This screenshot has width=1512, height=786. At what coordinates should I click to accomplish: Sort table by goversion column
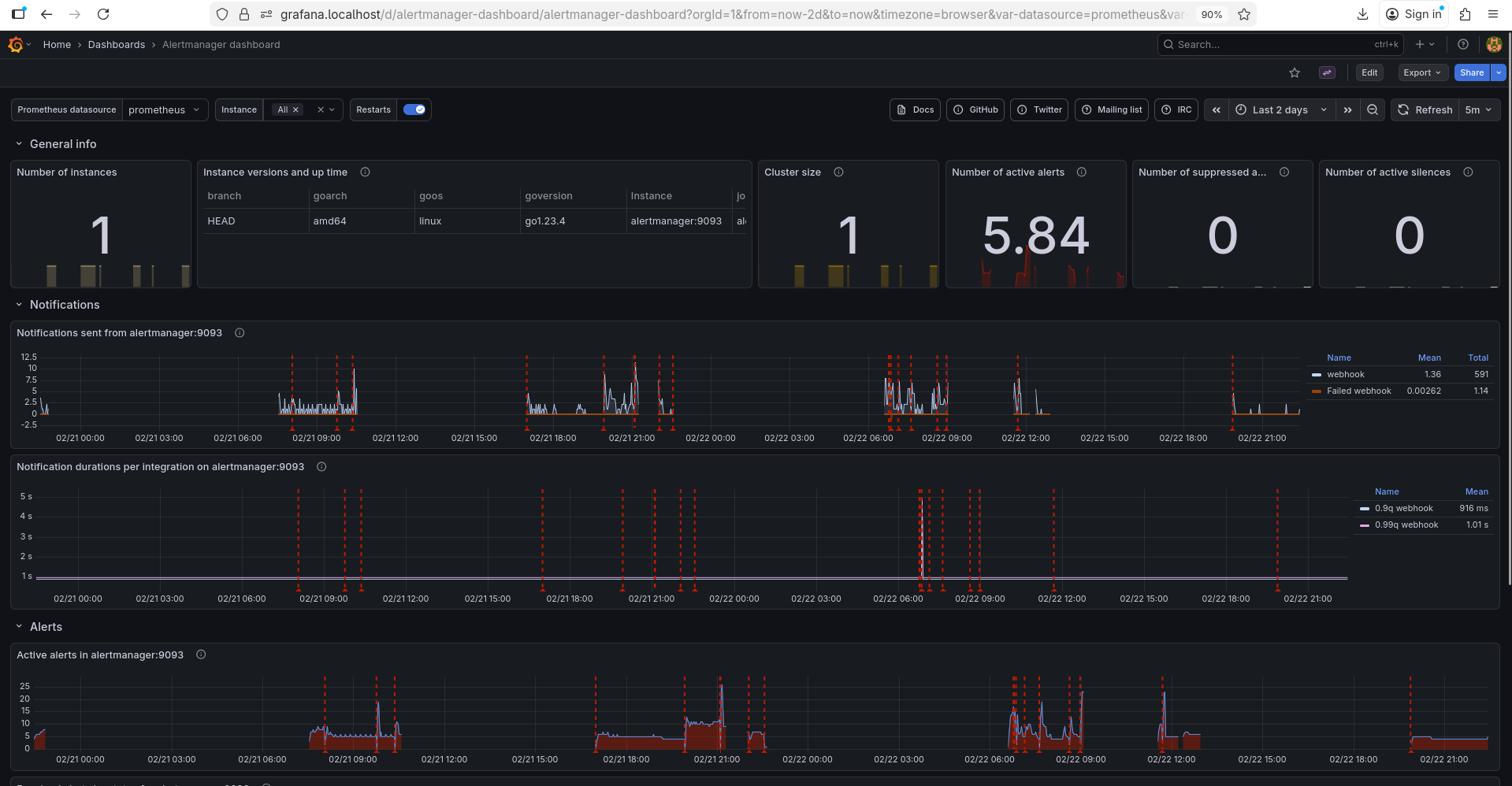click(x=549, y=196)
